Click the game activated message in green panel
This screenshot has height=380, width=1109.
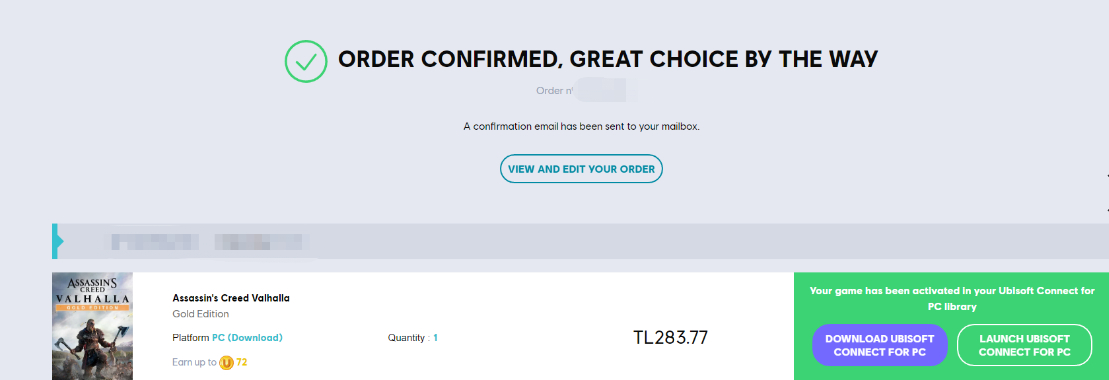pos(952,299)
